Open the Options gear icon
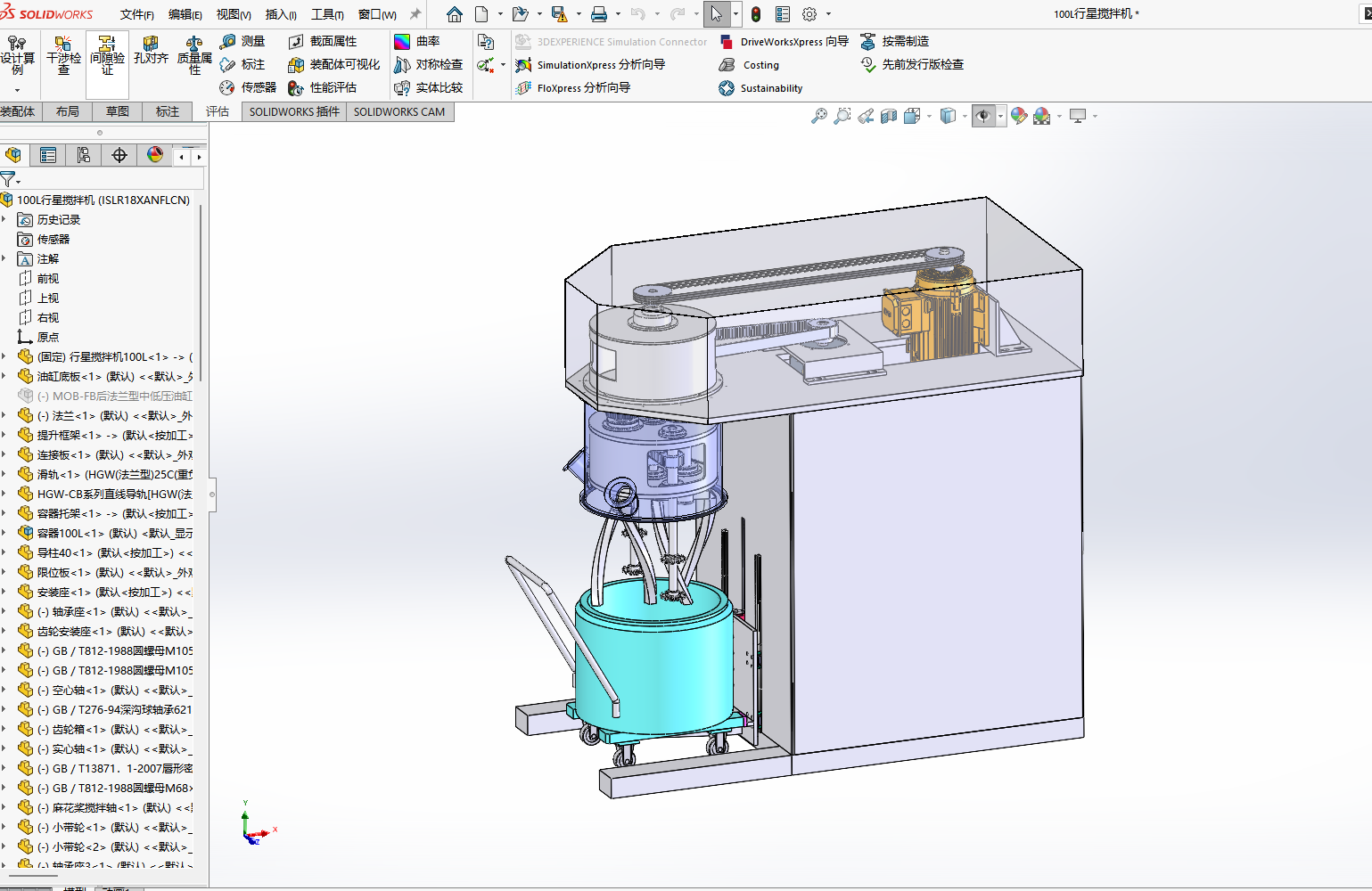 click(809, 14)
